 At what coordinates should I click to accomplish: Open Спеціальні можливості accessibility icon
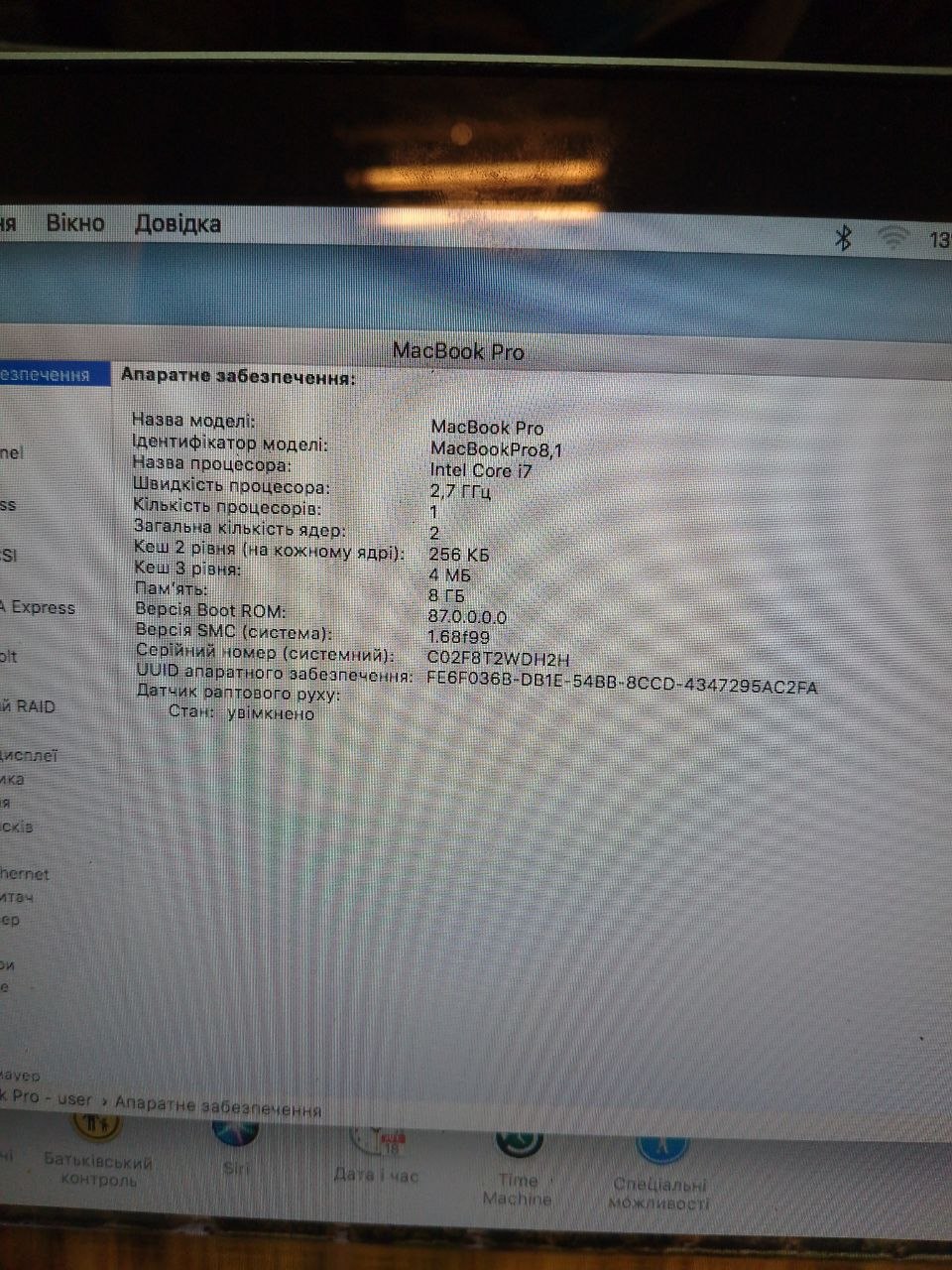click(x=659, y=1148)
